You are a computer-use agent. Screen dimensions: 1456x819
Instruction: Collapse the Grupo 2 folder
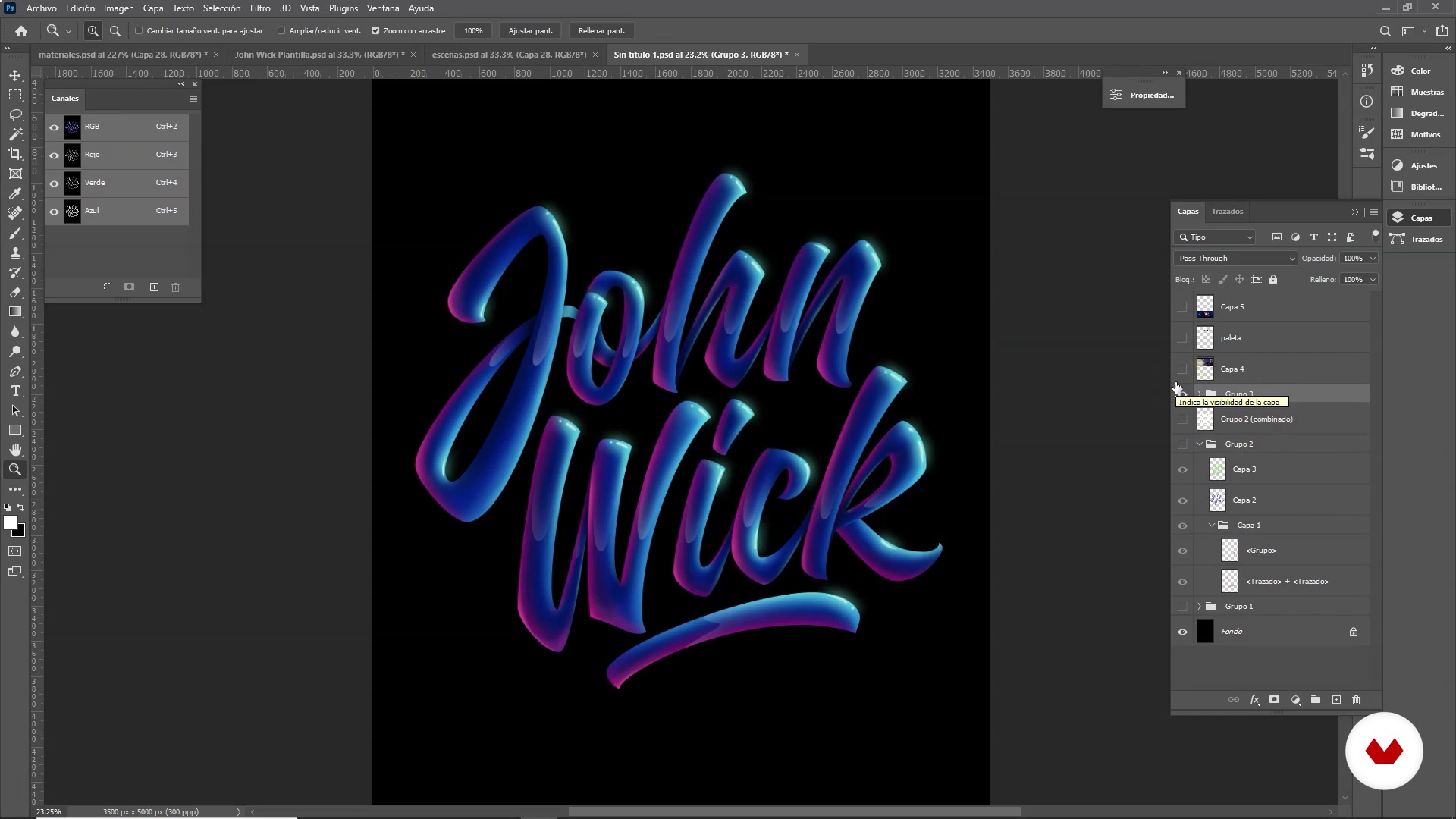[x=1200, y=444]
